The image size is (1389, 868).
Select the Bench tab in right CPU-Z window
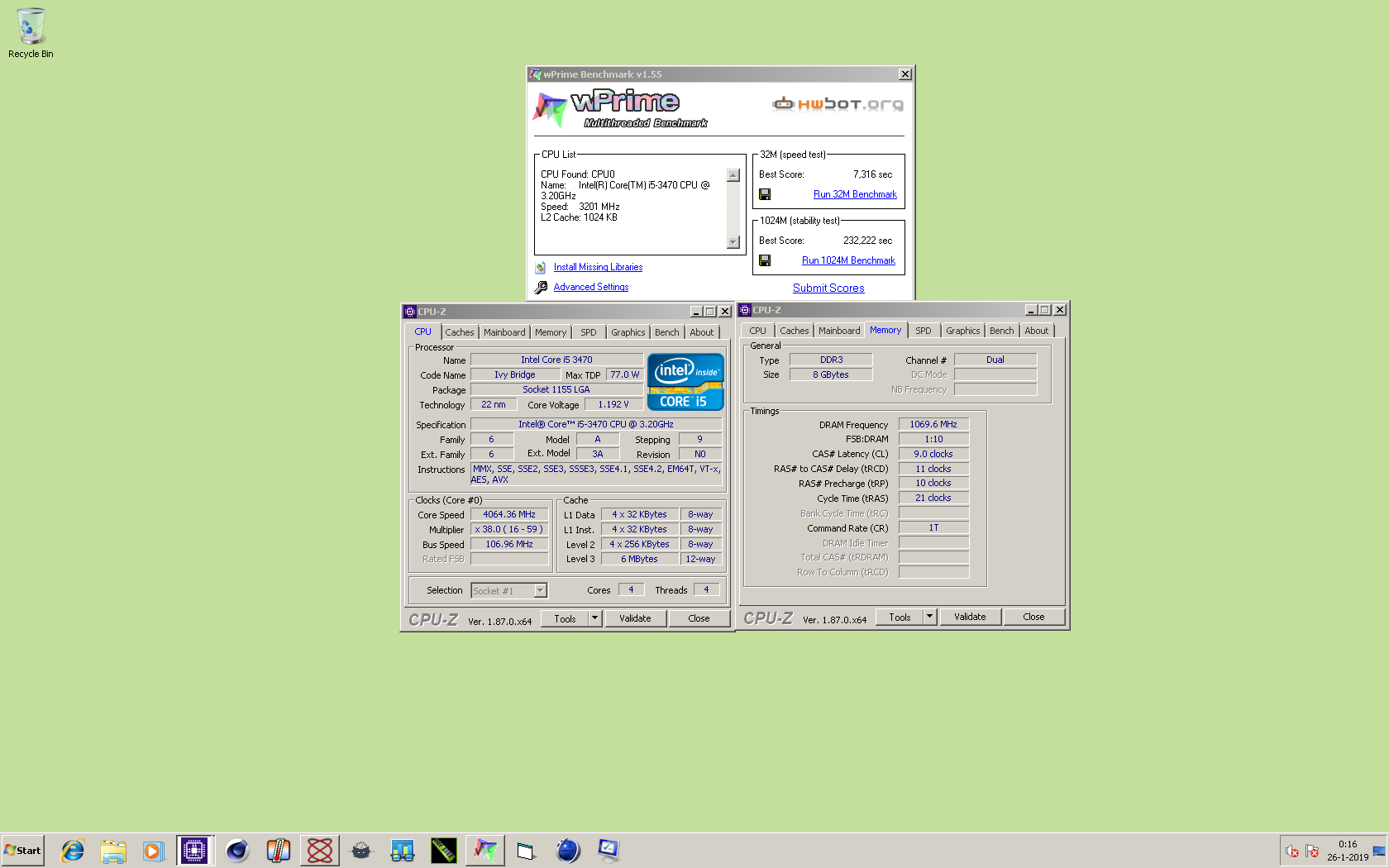1002,331
